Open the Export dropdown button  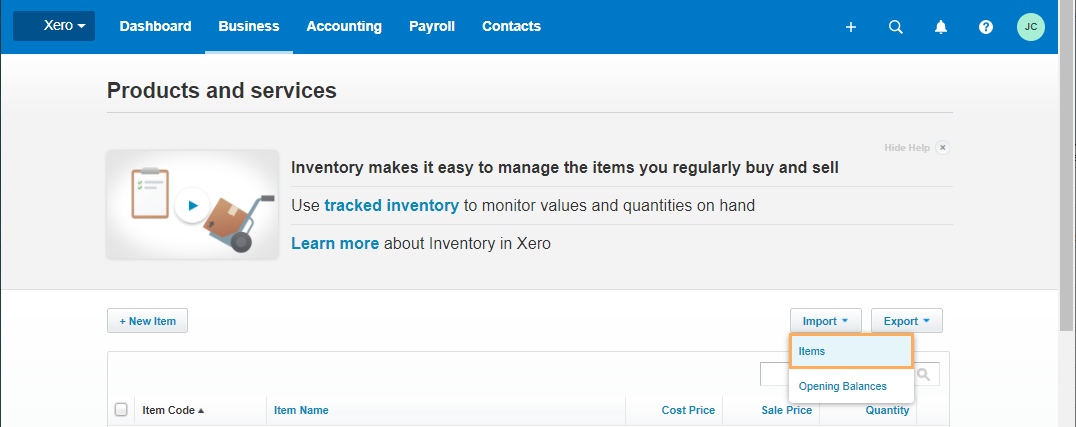point(907,321)
